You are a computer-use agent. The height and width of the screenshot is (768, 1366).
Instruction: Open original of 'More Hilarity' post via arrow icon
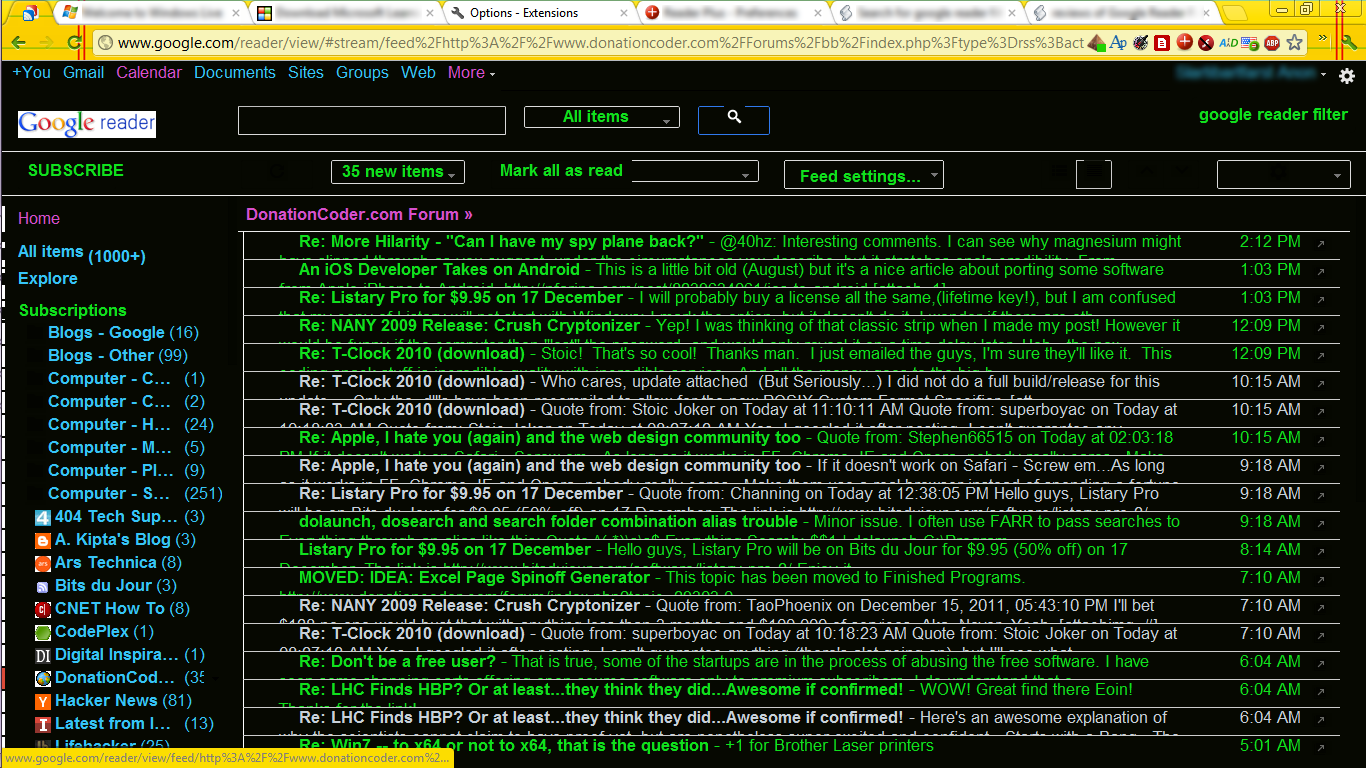[1320, 244]
